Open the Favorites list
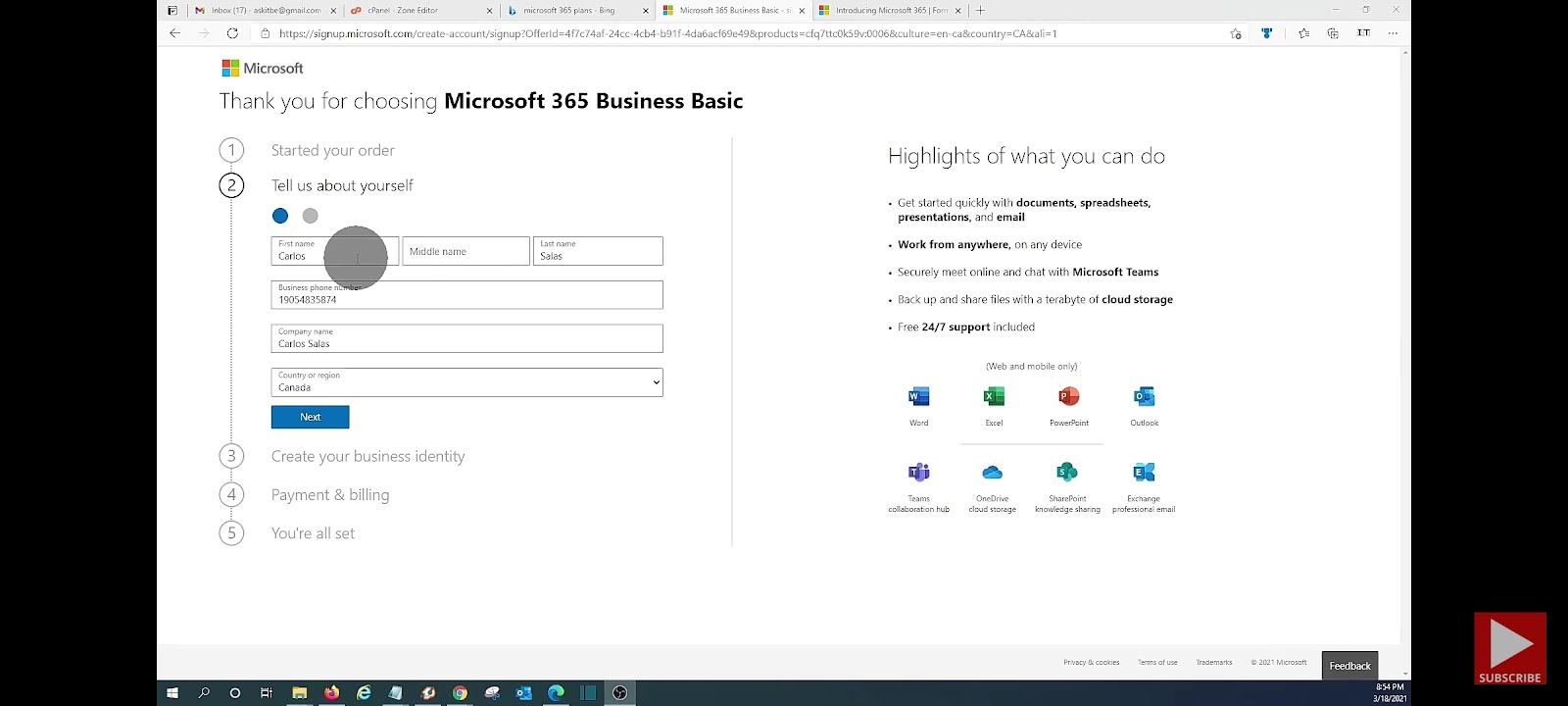This screenshot has height=706, width=1568. click(1303, 33)
